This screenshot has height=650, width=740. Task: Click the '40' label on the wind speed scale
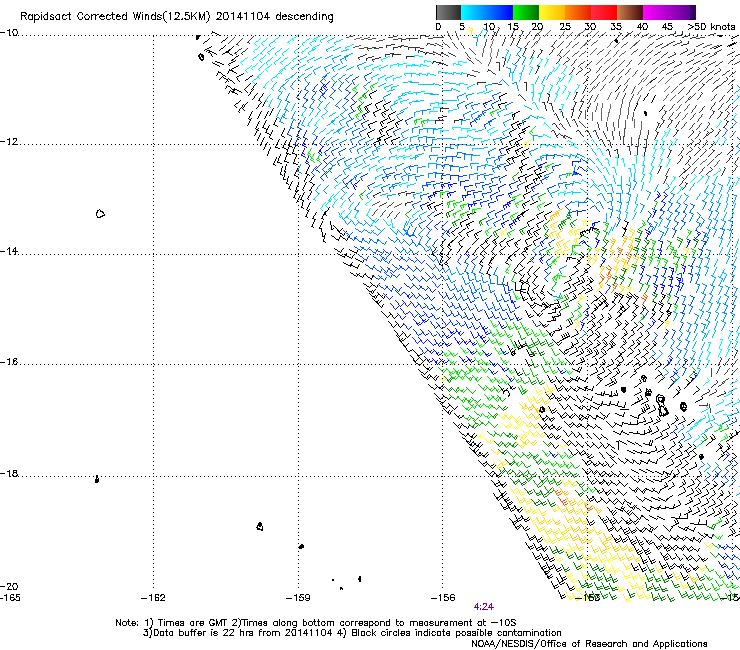(642, 27)
